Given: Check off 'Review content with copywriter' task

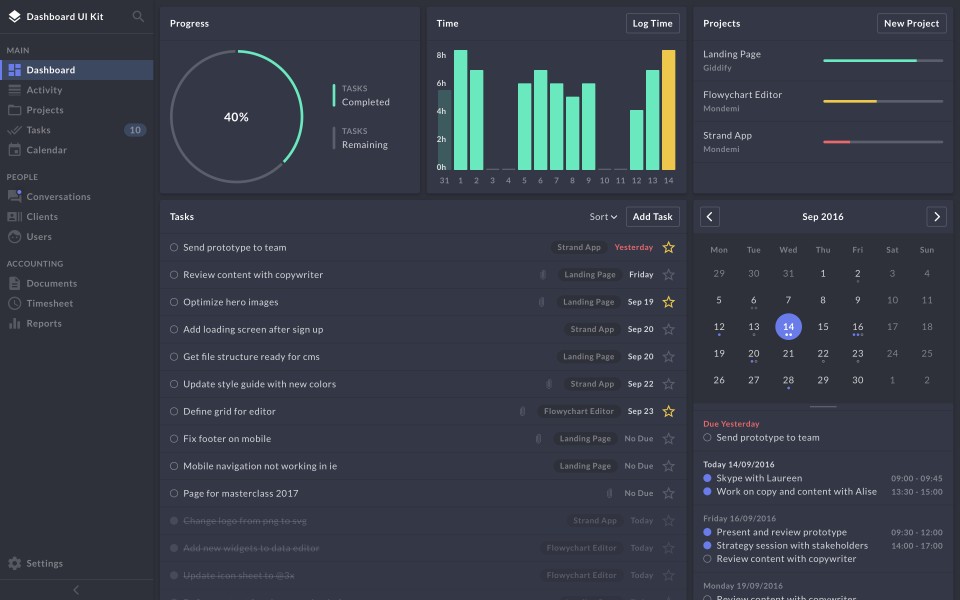Looking at the screenshot, I should pos(174,275).
